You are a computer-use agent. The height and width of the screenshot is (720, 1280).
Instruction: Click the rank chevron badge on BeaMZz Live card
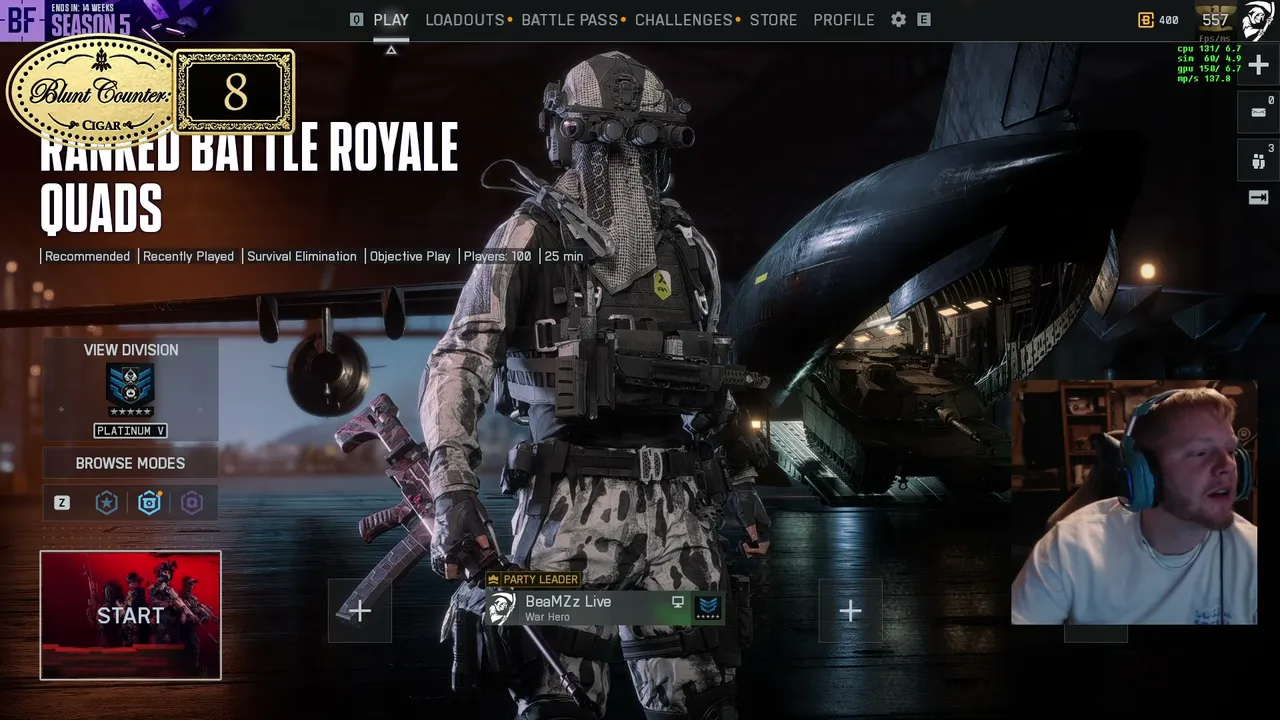pos(708,607)
